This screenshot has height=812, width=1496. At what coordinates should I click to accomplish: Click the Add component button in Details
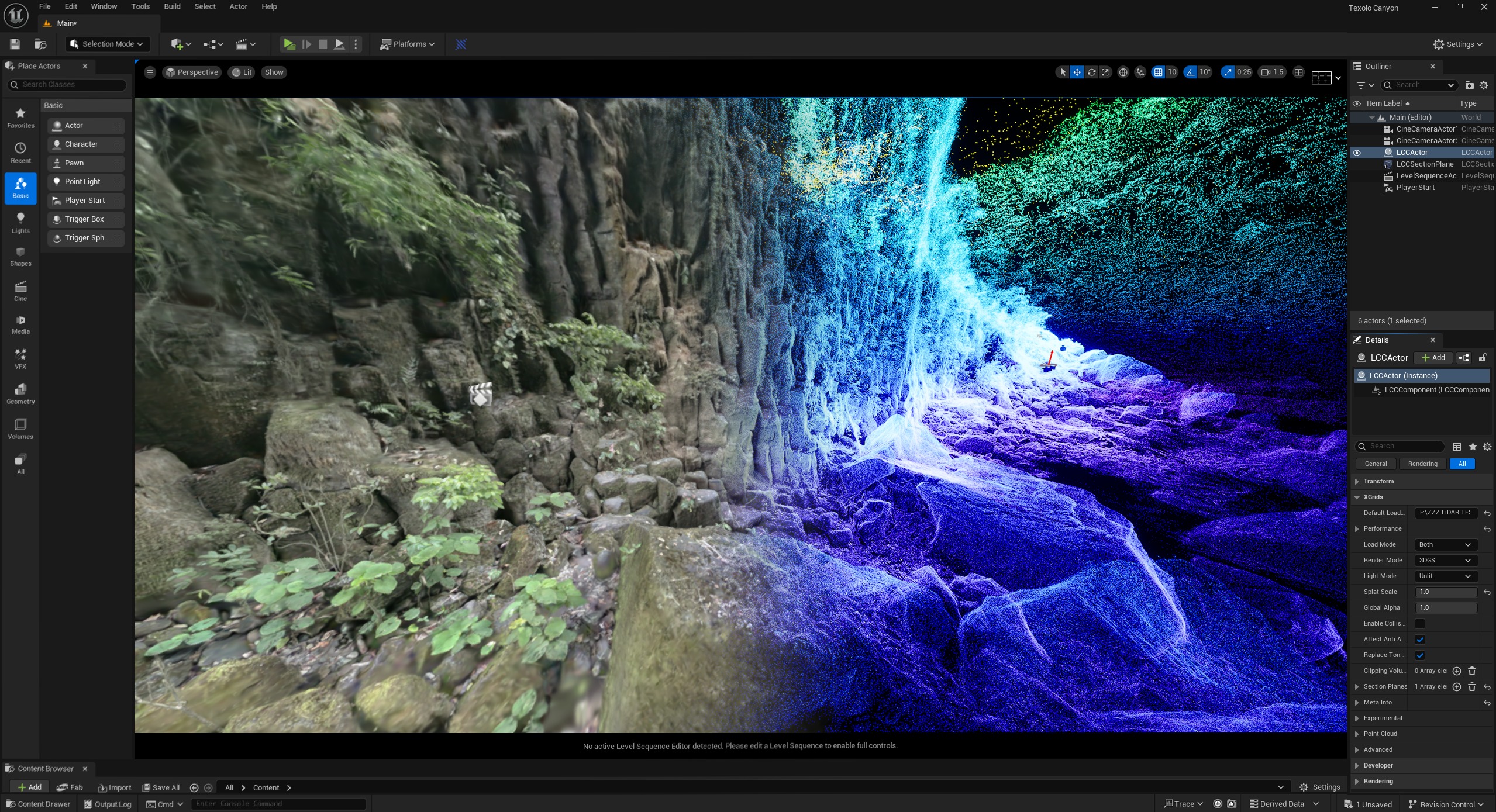click(x=1433, y=358)
